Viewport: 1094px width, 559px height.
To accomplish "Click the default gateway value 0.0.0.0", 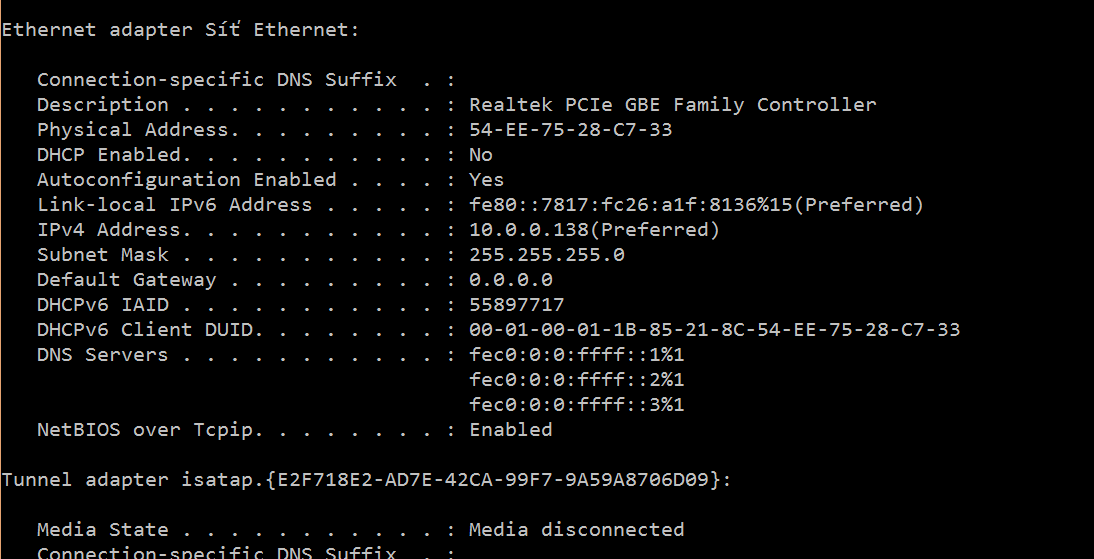I will (x=510, y=280).
